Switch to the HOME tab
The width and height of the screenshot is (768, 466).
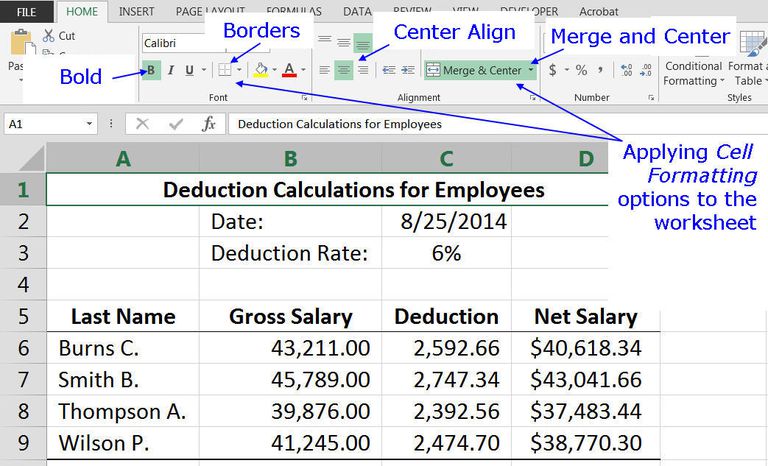(82, 12)
